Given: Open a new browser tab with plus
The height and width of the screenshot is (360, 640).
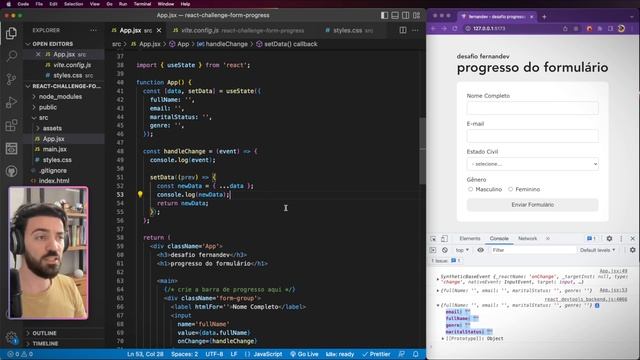Looking at the screenshot, I should tap(544, 17).
